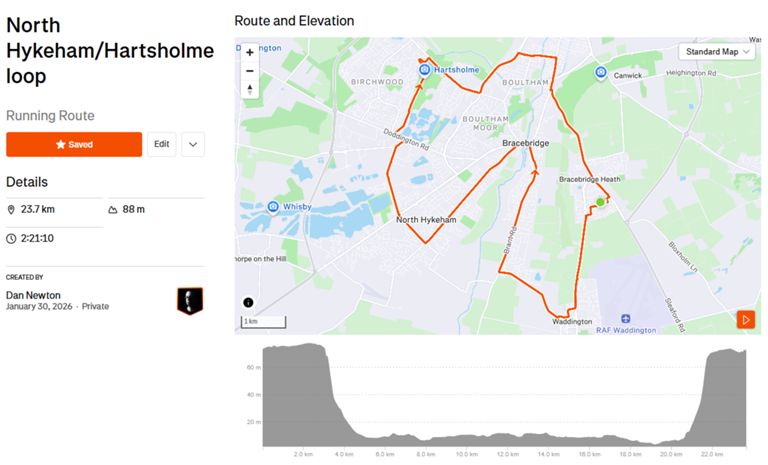Click Dan Newton's profile avatar
768x465 pixels.
coord(190,300)
